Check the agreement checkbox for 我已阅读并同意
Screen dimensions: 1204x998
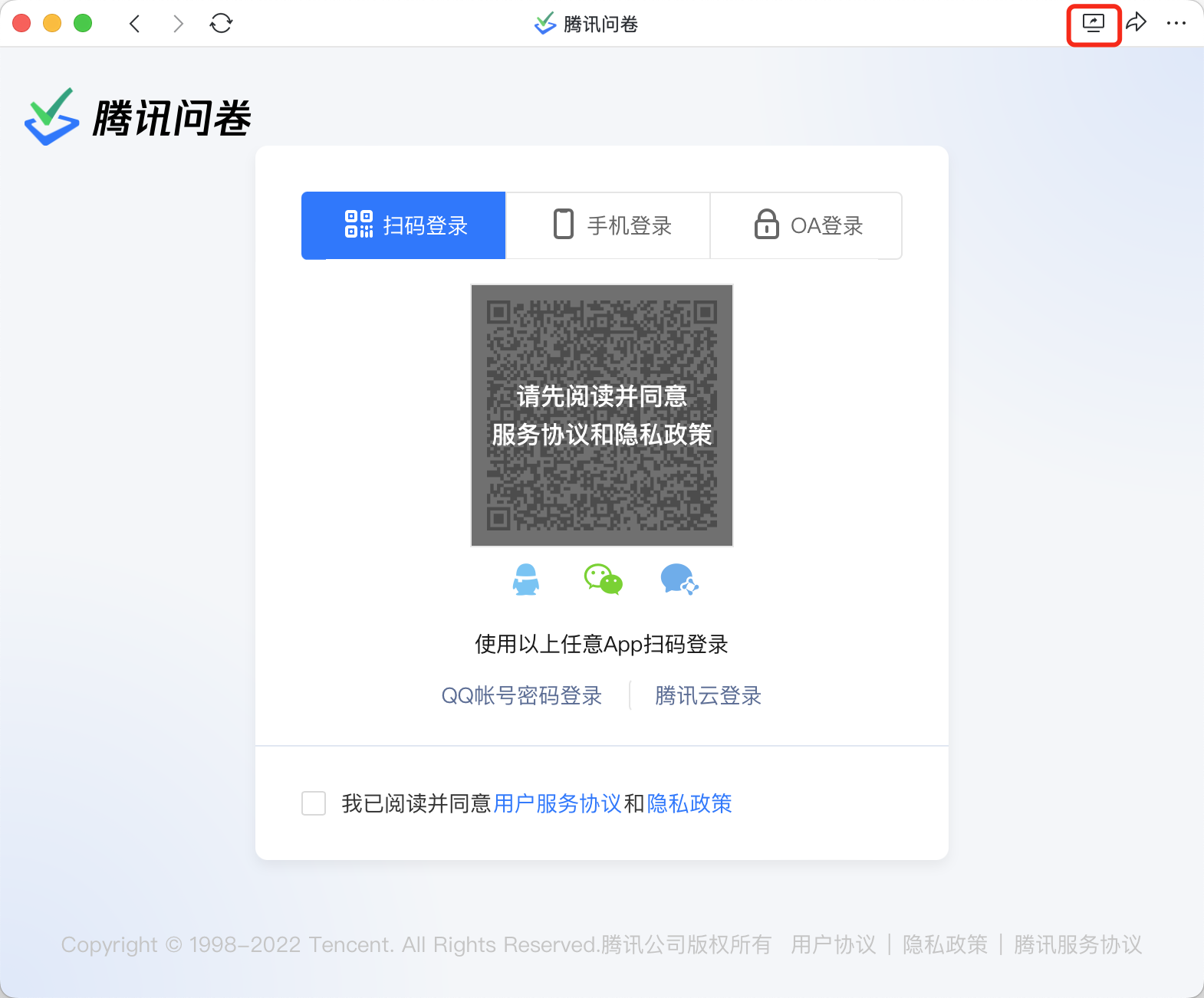tap(314, 803)
